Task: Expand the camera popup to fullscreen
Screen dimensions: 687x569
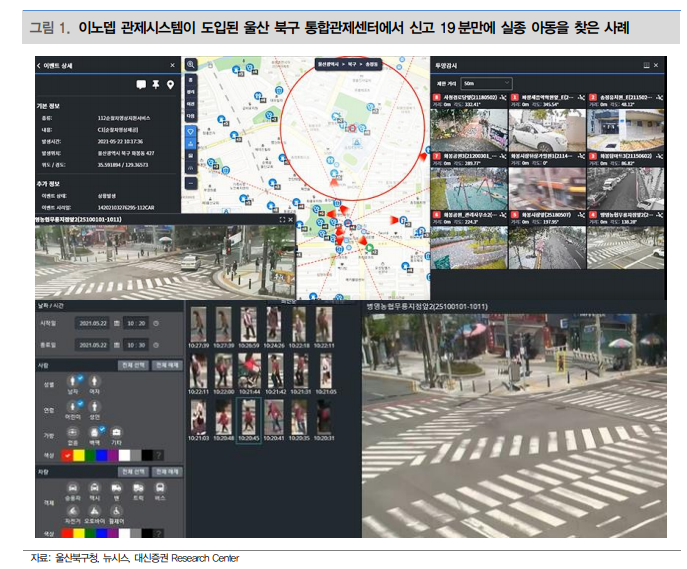Action: (x=283, y=219)
